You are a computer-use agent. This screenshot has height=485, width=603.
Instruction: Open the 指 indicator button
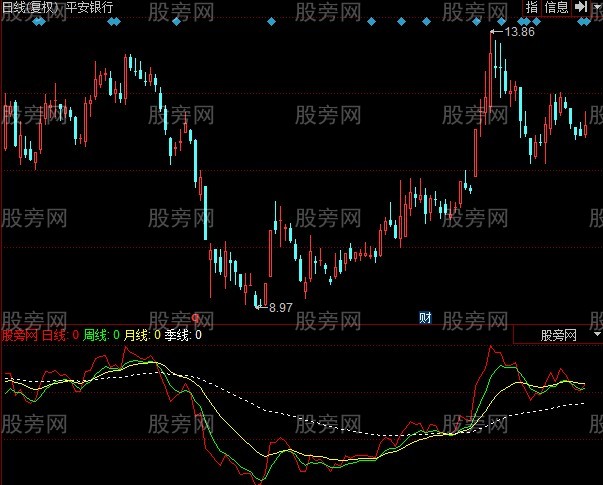click(x=532, y=7)
